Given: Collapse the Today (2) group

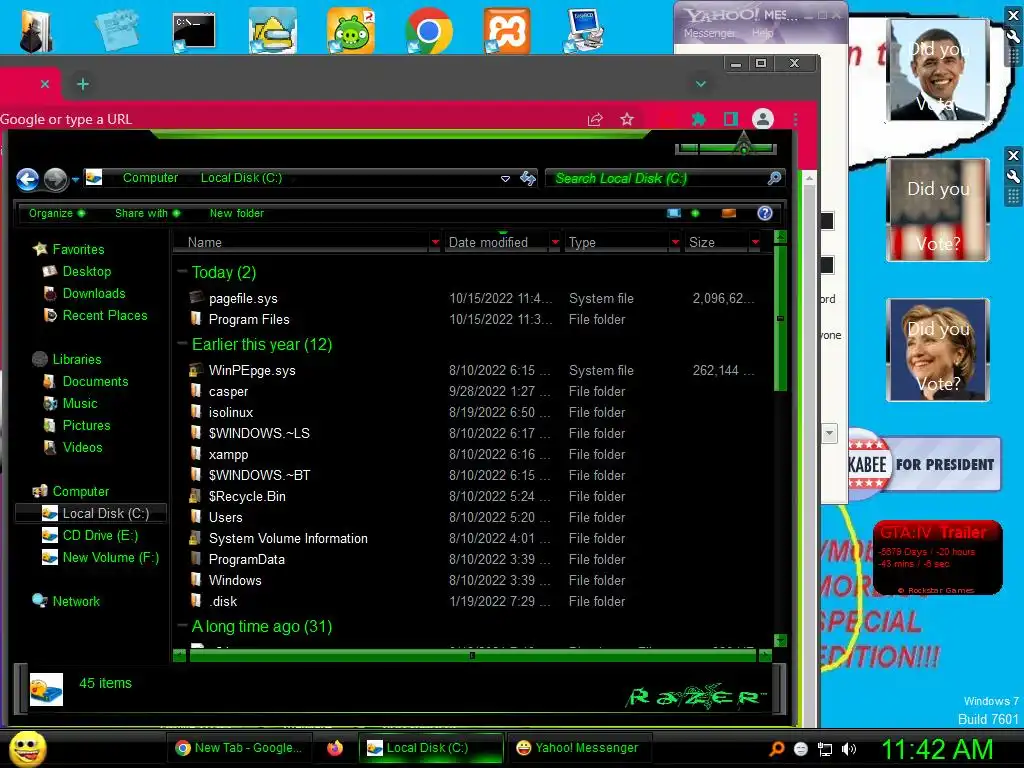Looking at the screenshot, I should click(182, 272).
